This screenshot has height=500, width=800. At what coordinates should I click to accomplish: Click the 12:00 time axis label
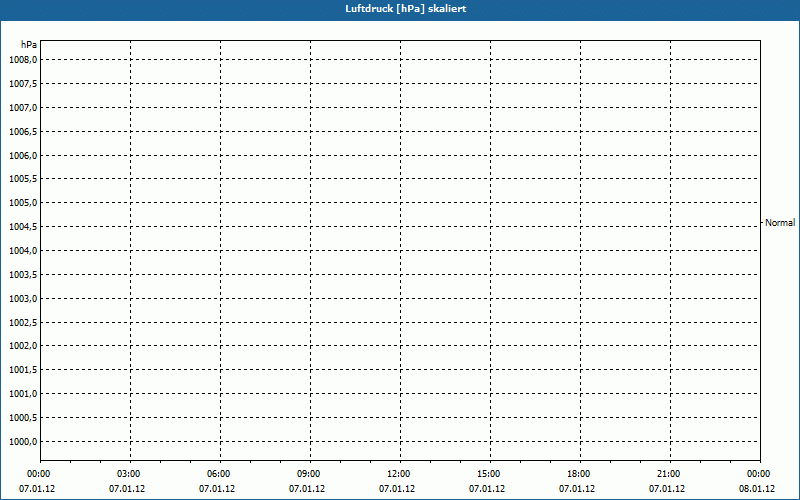(398, 474)
